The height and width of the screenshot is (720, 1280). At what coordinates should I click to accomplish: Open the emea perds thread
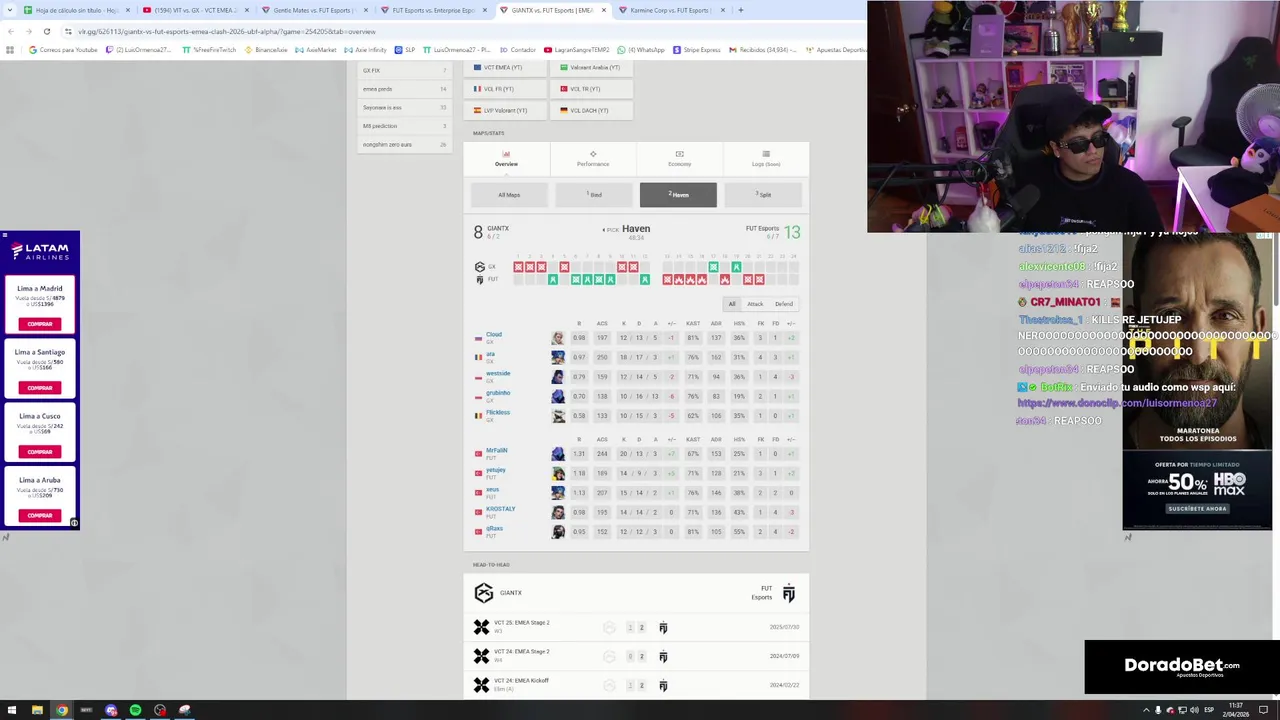tap(404, 89)
